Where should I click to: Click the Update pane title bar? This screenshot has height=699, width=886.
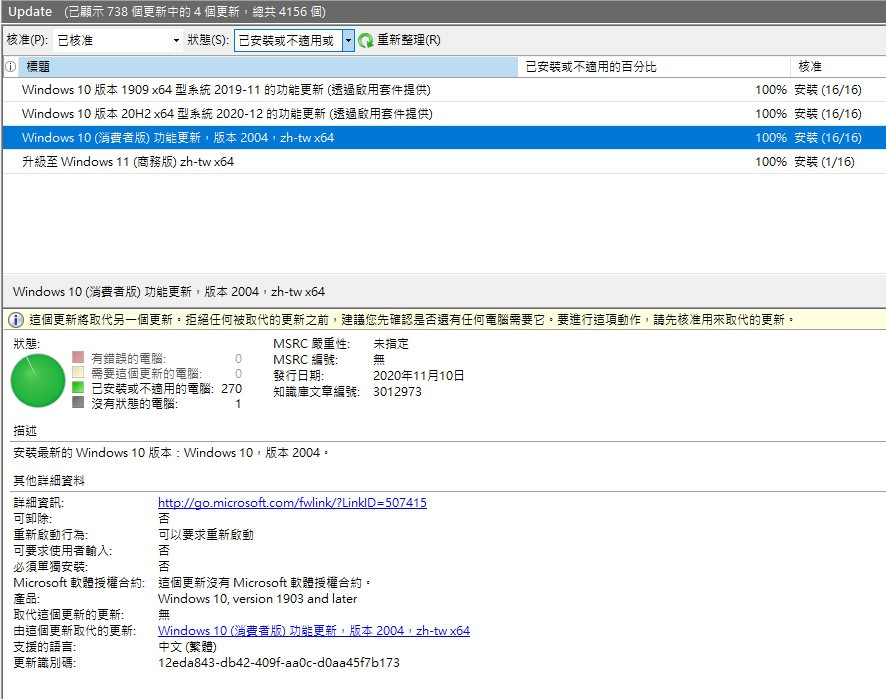[x=444, y=11]
